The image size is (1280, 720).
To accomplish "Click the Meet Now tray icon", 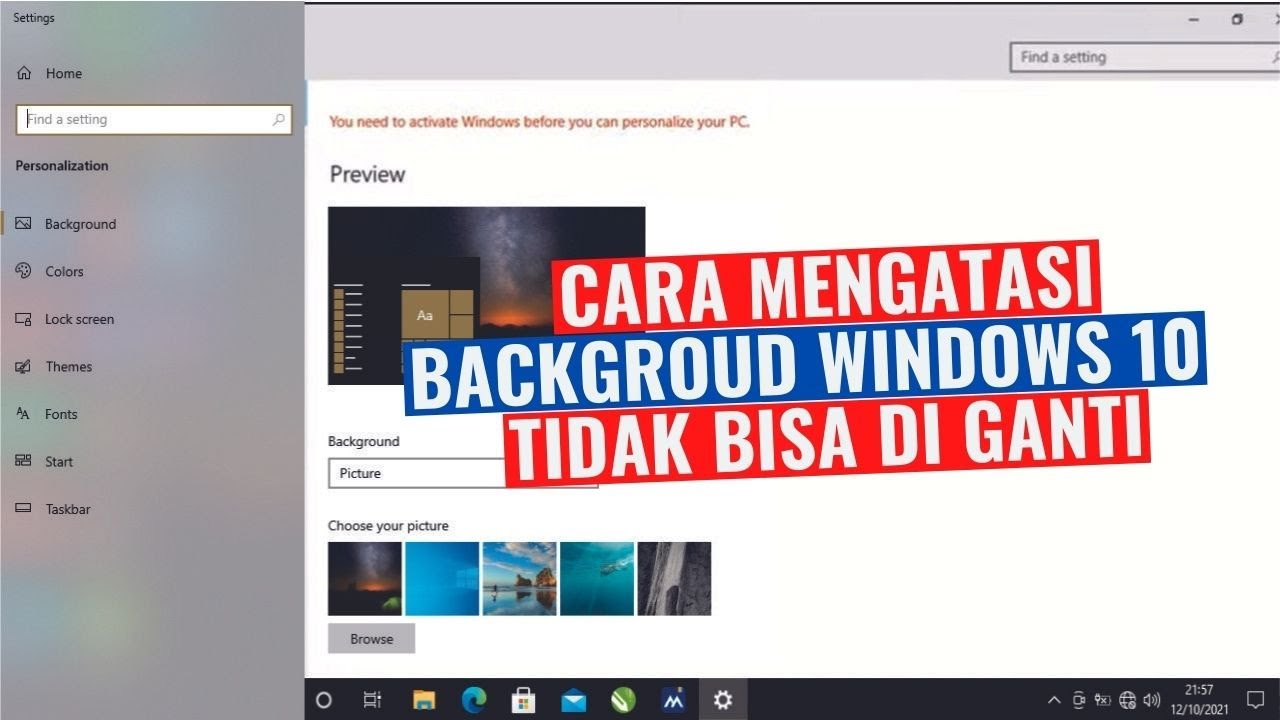I will coord(1079,700).
